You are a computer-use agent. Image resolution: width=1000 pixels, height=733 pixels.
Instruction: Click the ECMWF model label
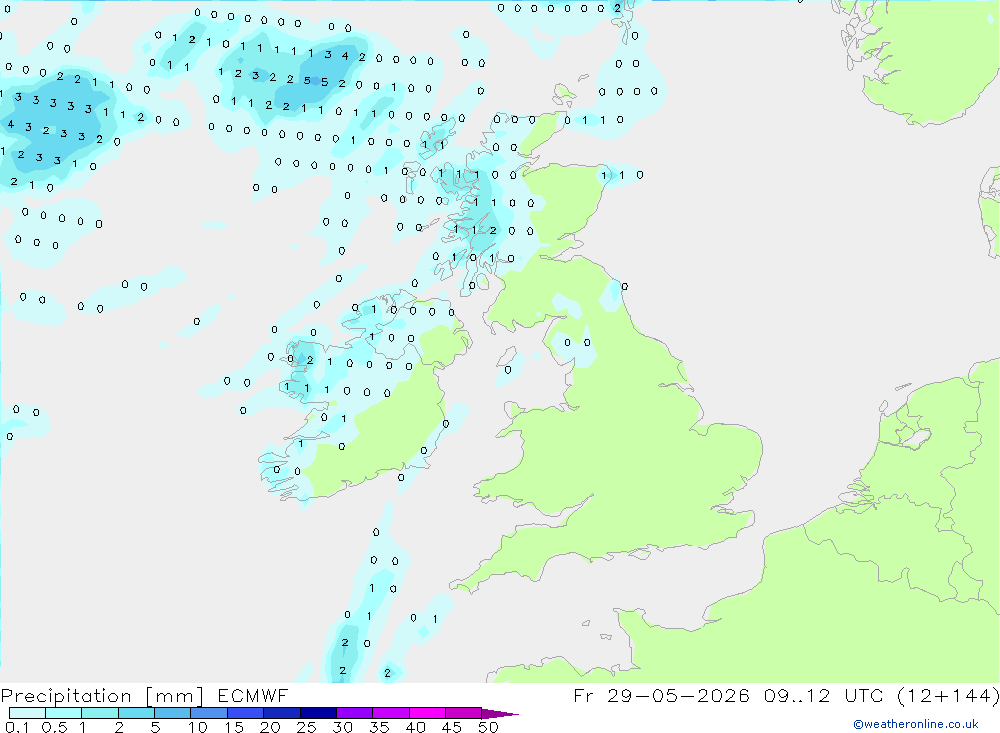point(253,696)
